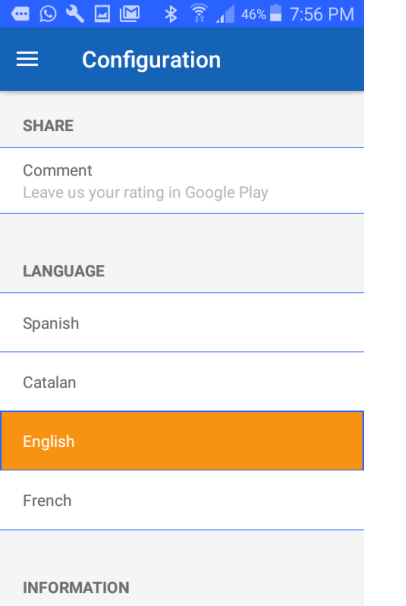Select the highlighted English language option

click(182, 441)
